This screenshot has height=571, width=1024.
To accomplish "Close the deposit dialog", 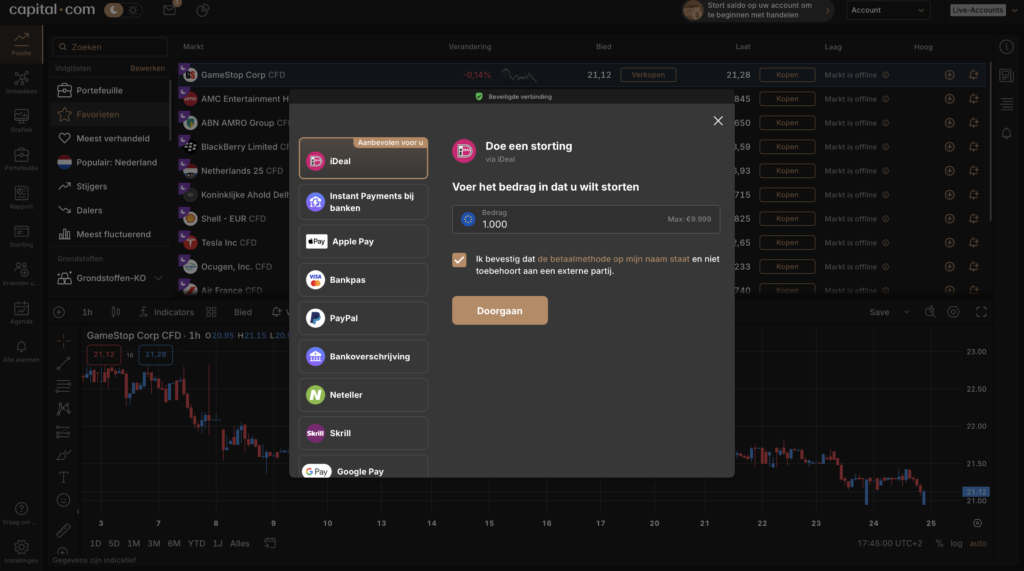I will 718,121.
